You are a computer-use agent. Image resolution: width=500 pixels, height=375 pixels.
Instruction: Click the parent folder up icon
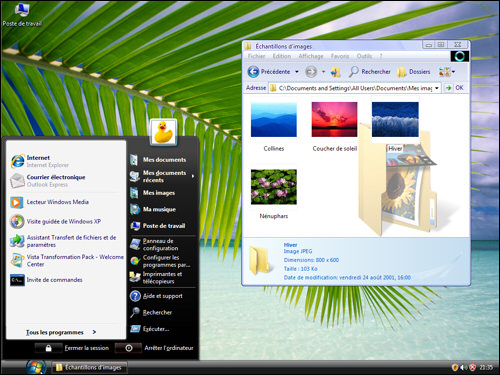click(336, 72)
